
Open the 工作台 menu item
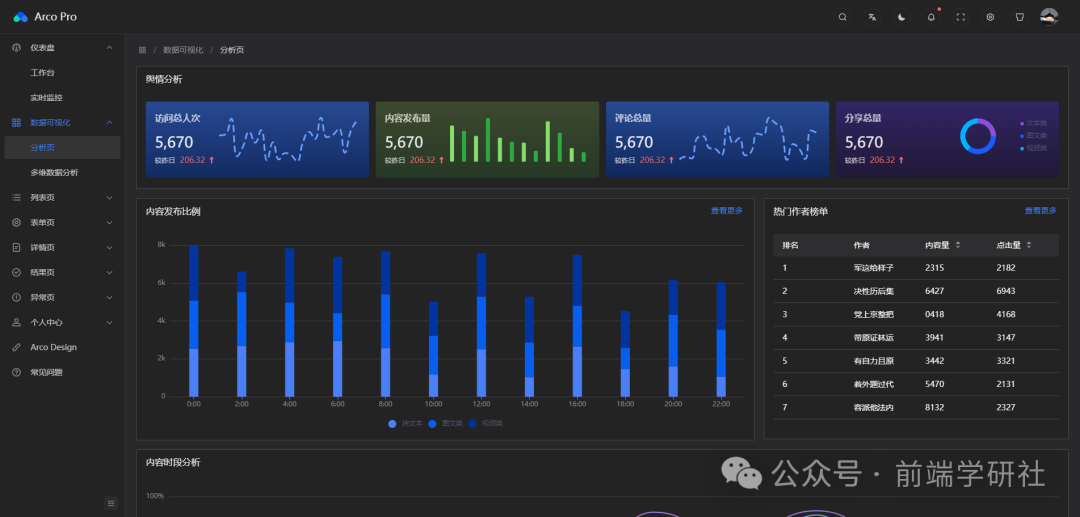[62, 72]
